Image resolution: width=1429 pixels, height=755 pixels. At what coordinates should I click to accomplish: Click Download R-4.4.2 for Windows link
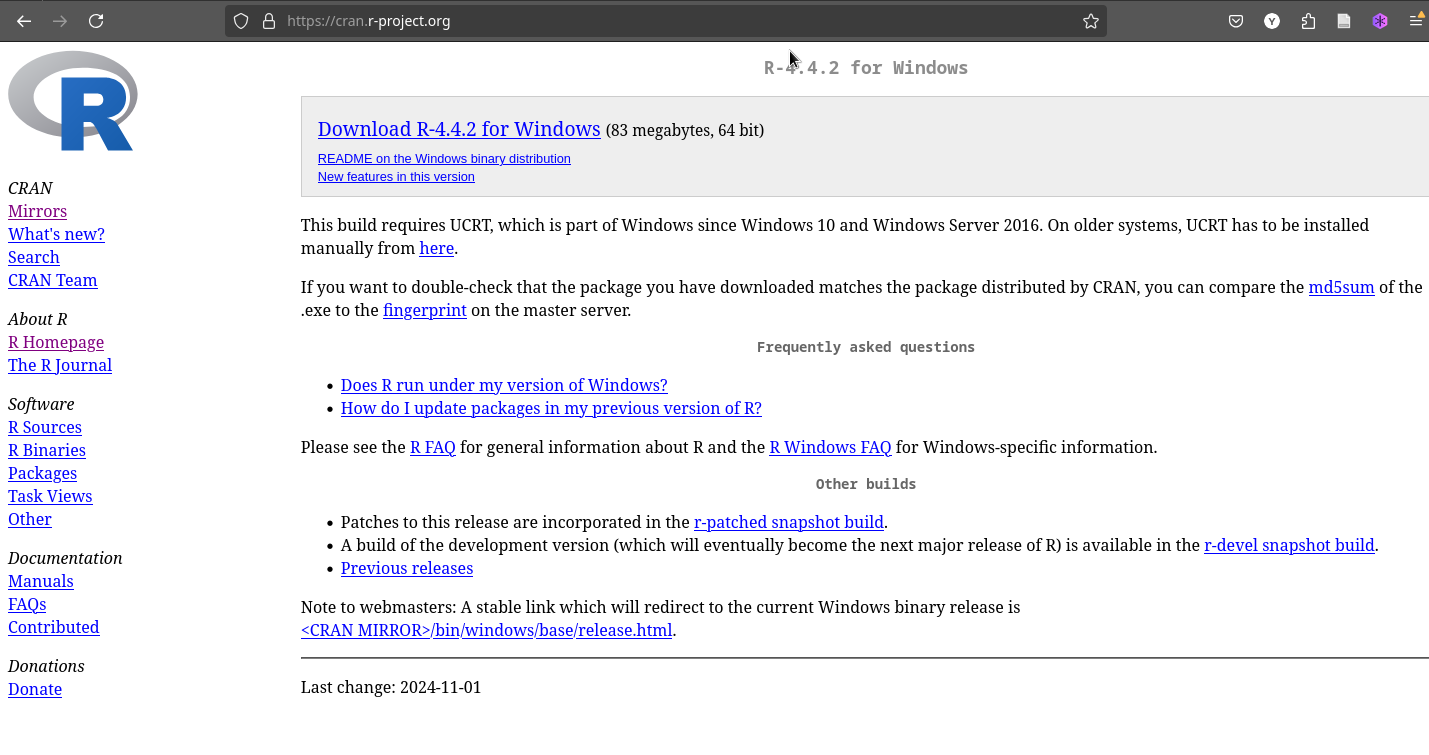tap(459, 129)
